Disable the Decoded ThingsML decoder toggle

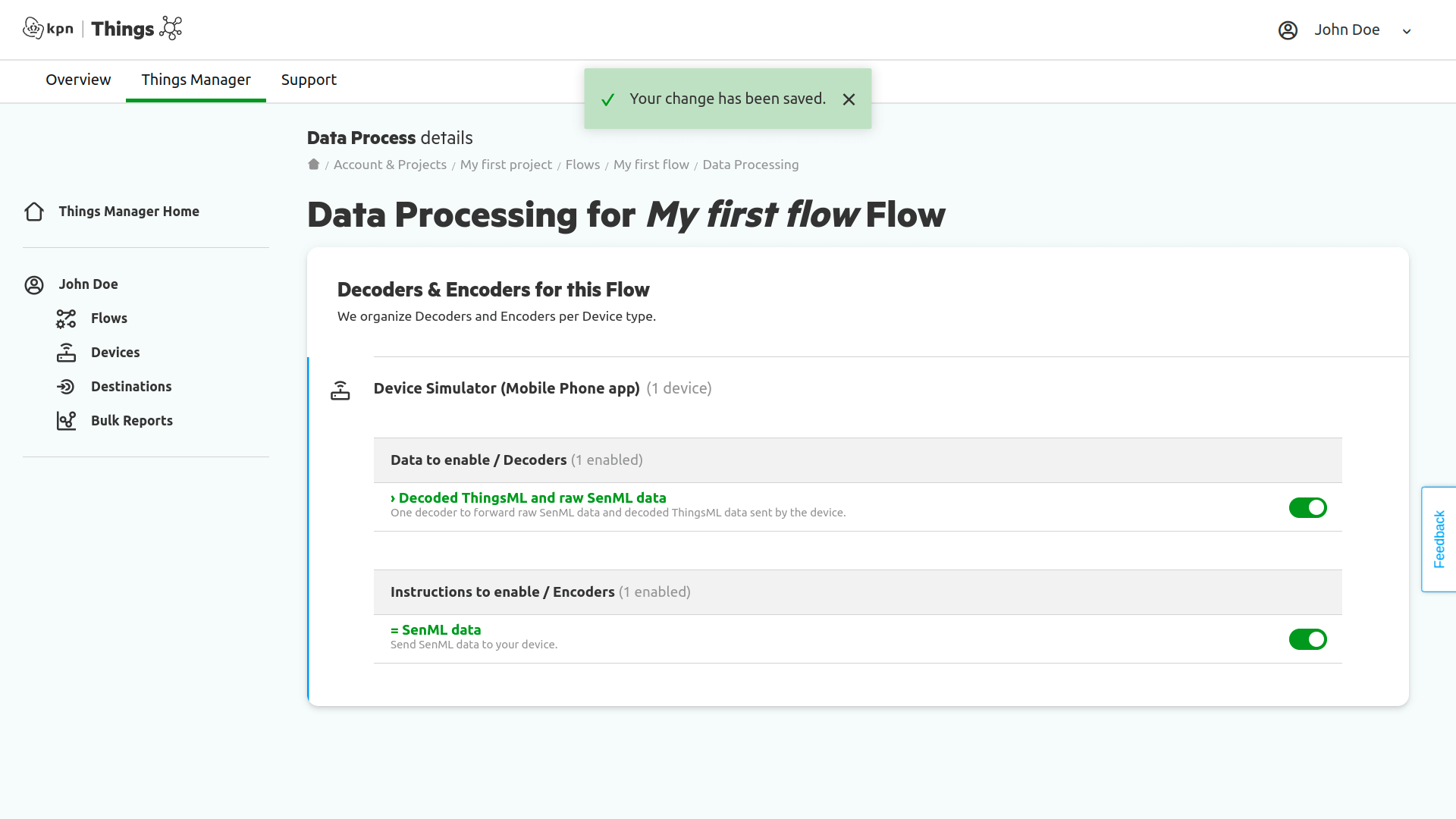click(x=1307, y=507)
